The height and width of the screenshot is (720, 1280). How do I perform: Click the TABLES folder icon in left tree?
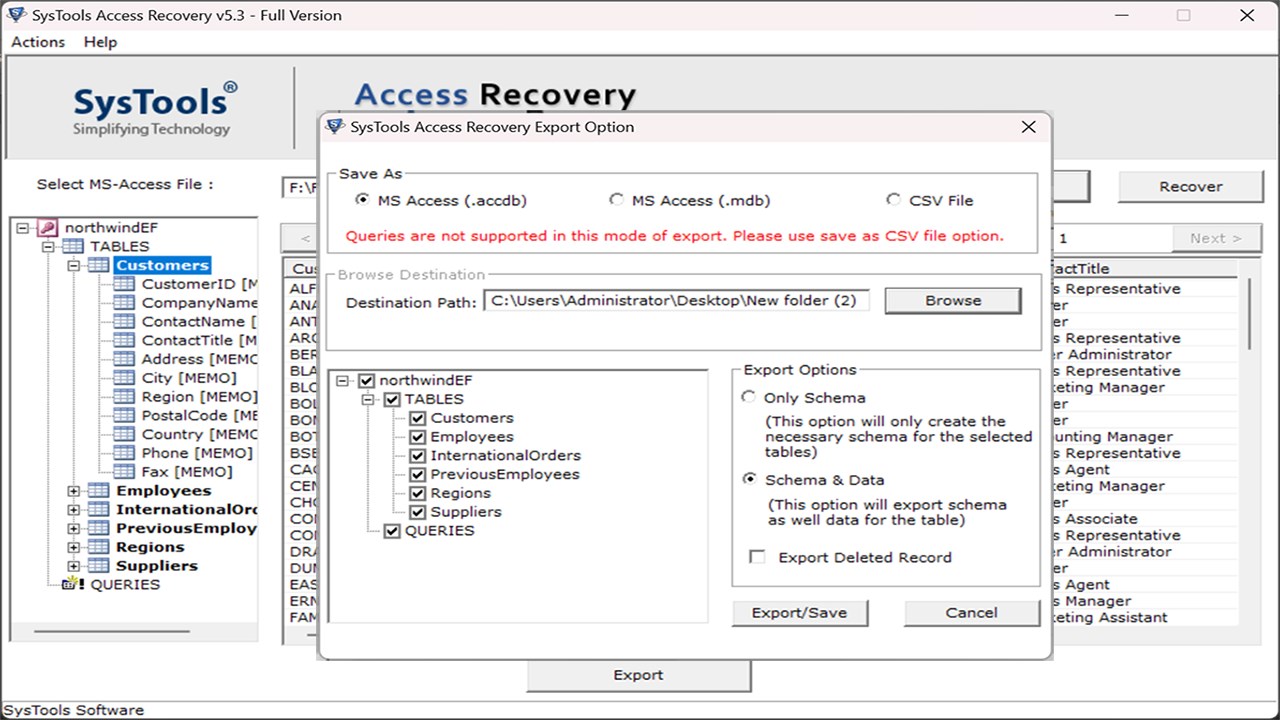click(x=73, y=246)
